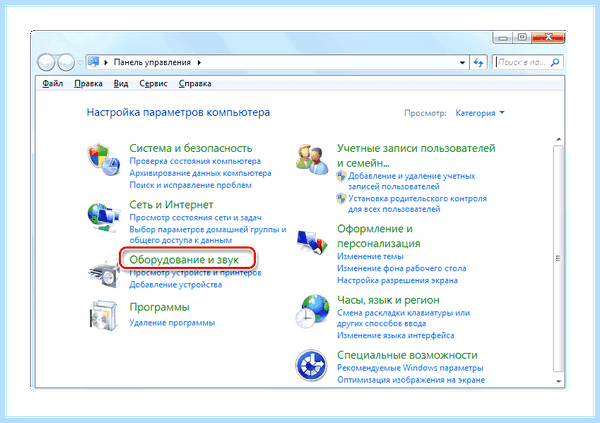Open the Категория view dropdown

point(480,113)
